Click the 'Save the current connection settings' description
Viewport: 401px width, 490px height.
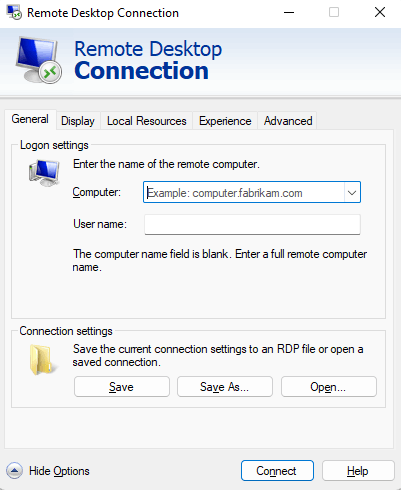(218, 355)
